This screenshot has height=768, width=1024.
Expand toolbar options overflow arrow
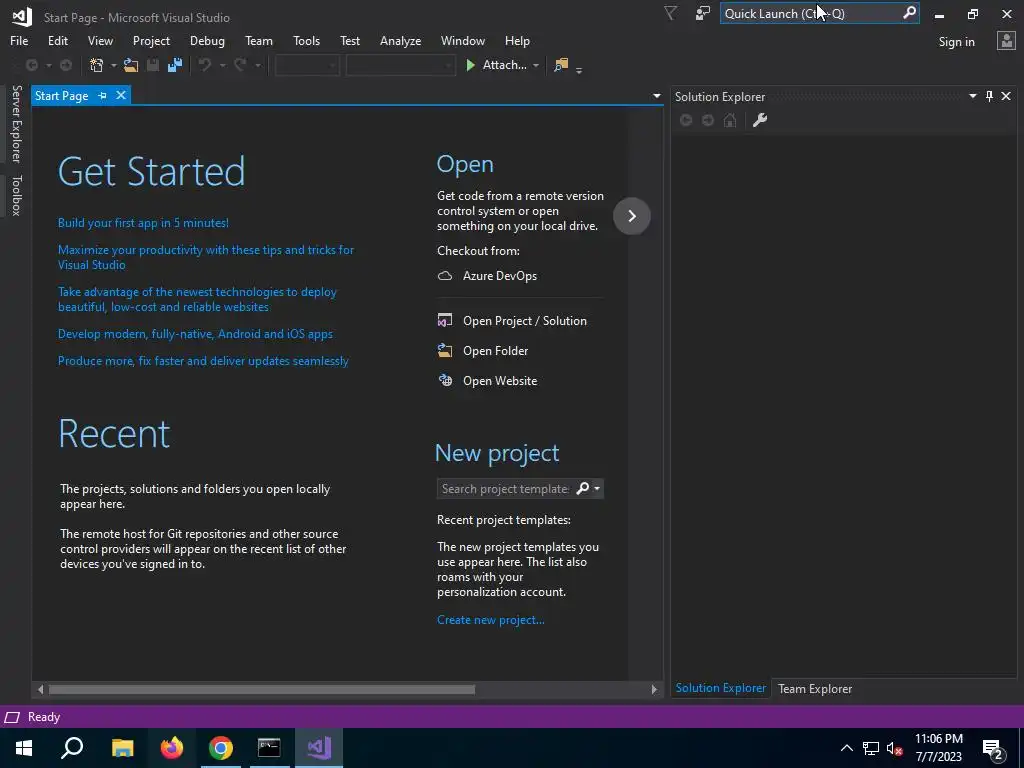click(579, 69)
